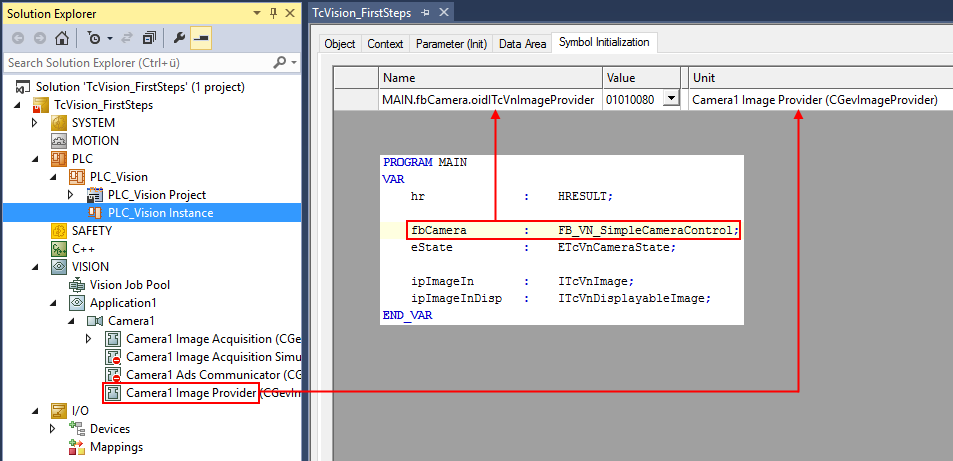
Task: Expand the PLC_Vision Project node
Action: coord(71,195)
